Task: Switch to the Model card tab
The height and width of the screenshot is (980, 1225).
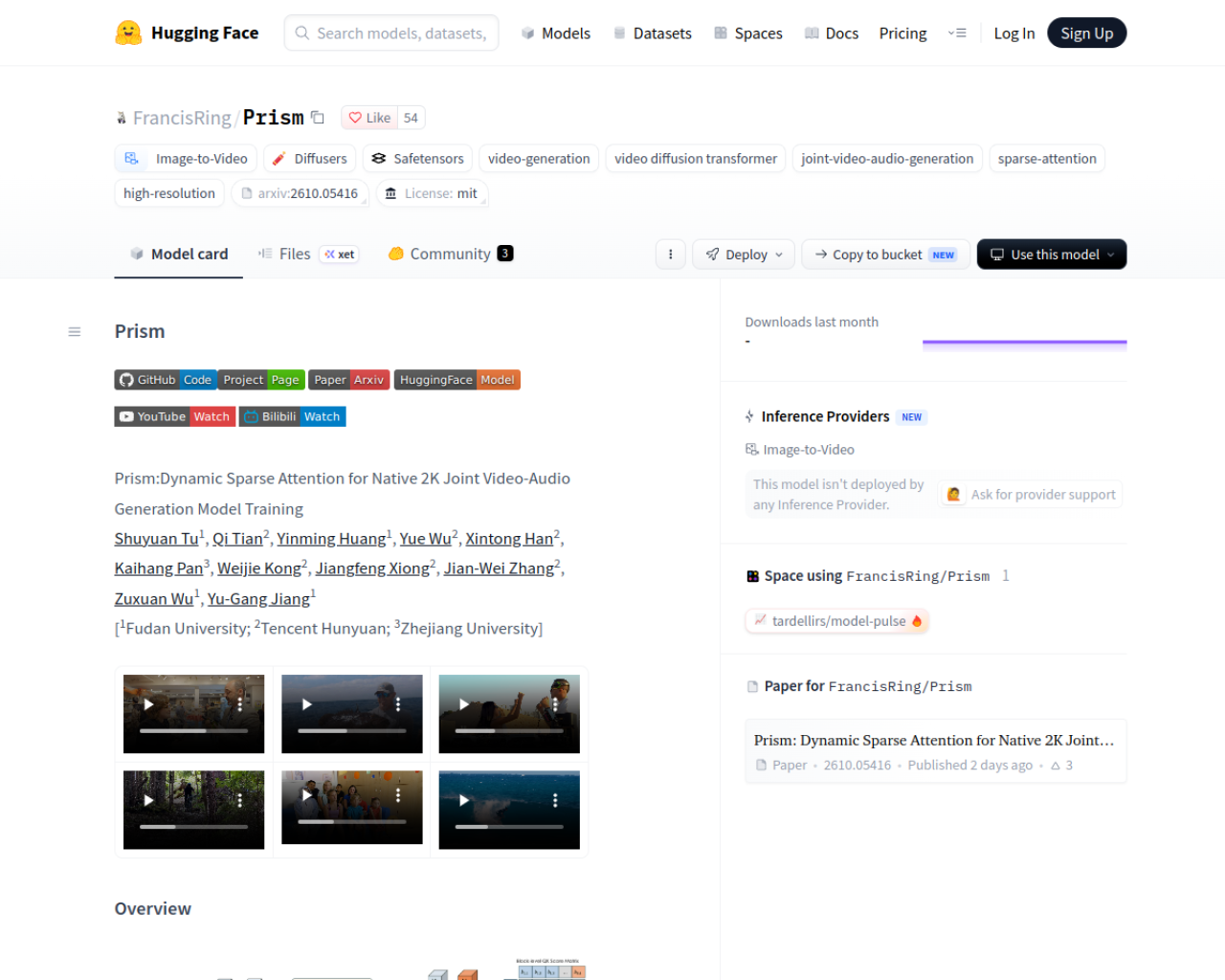Action: point(179,254)
